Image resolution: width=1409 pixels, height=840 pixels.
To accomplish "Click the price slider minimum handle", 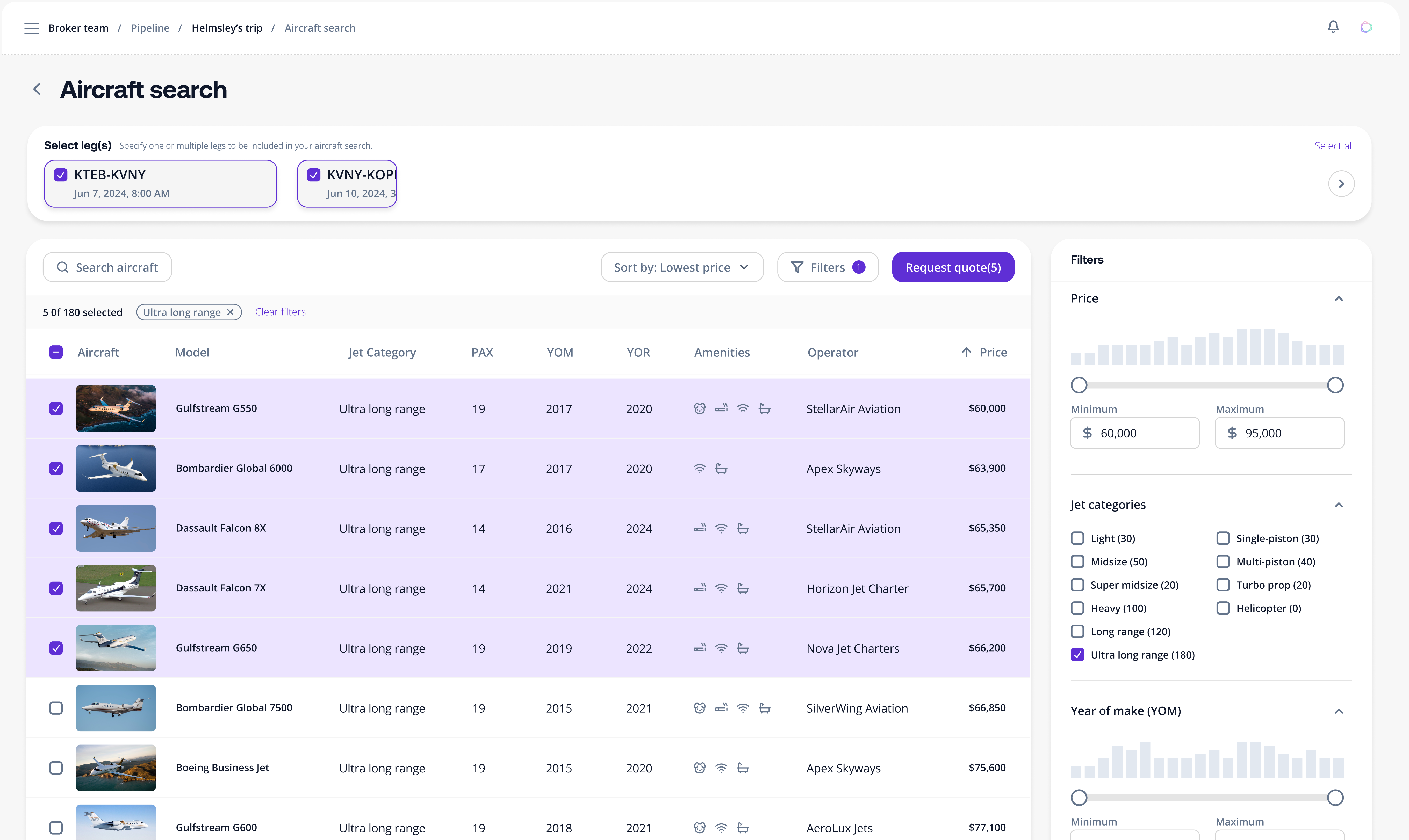I will click(1079, 385).
